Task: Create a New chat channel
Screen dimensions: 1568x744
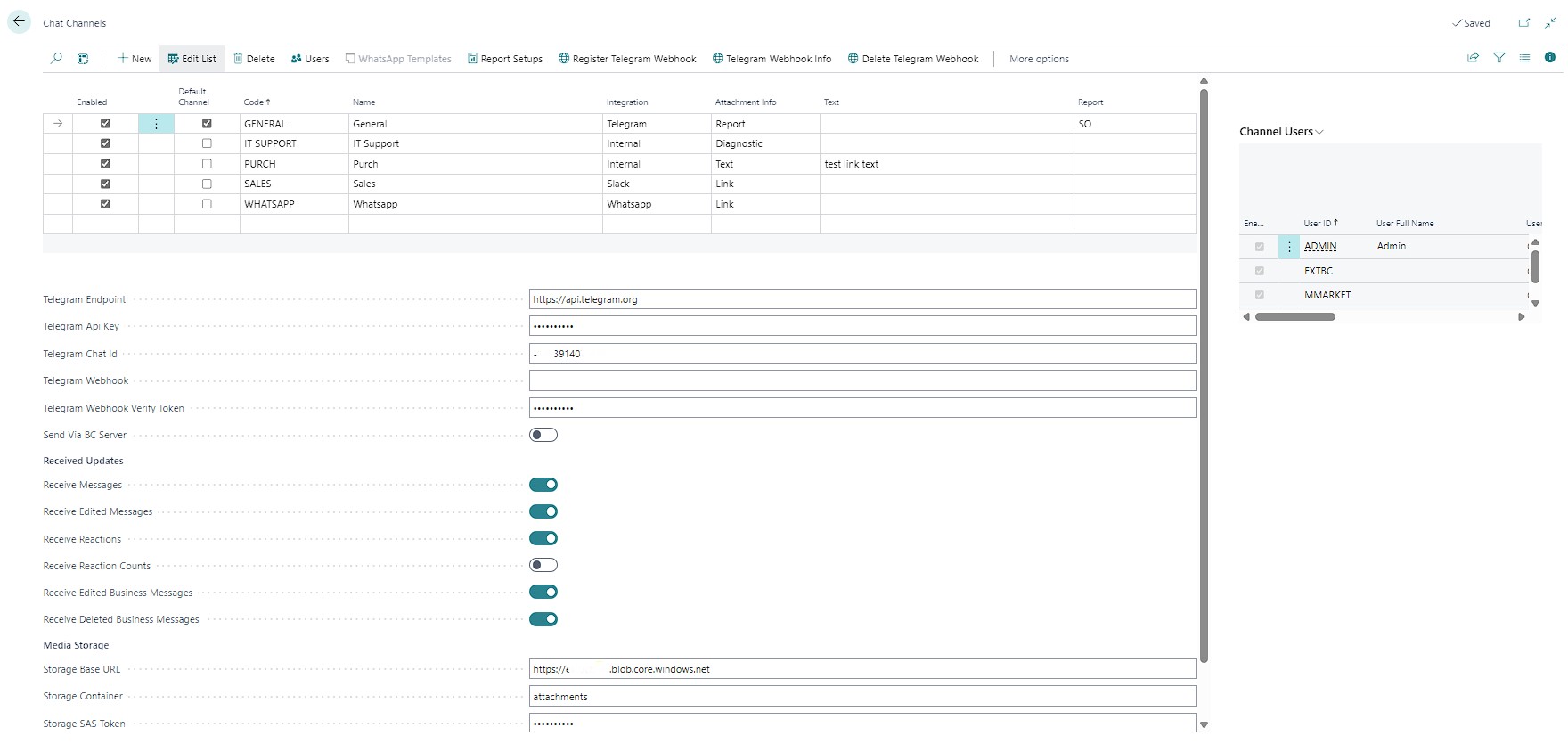Action: [x=135, y=59]
